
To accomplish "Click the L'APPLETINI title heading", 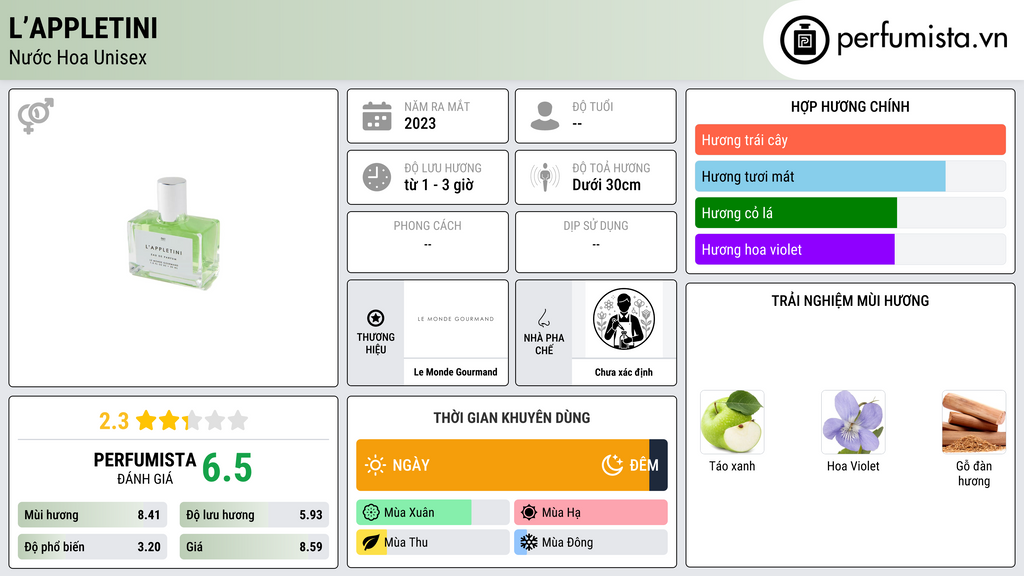I will 83,28.
